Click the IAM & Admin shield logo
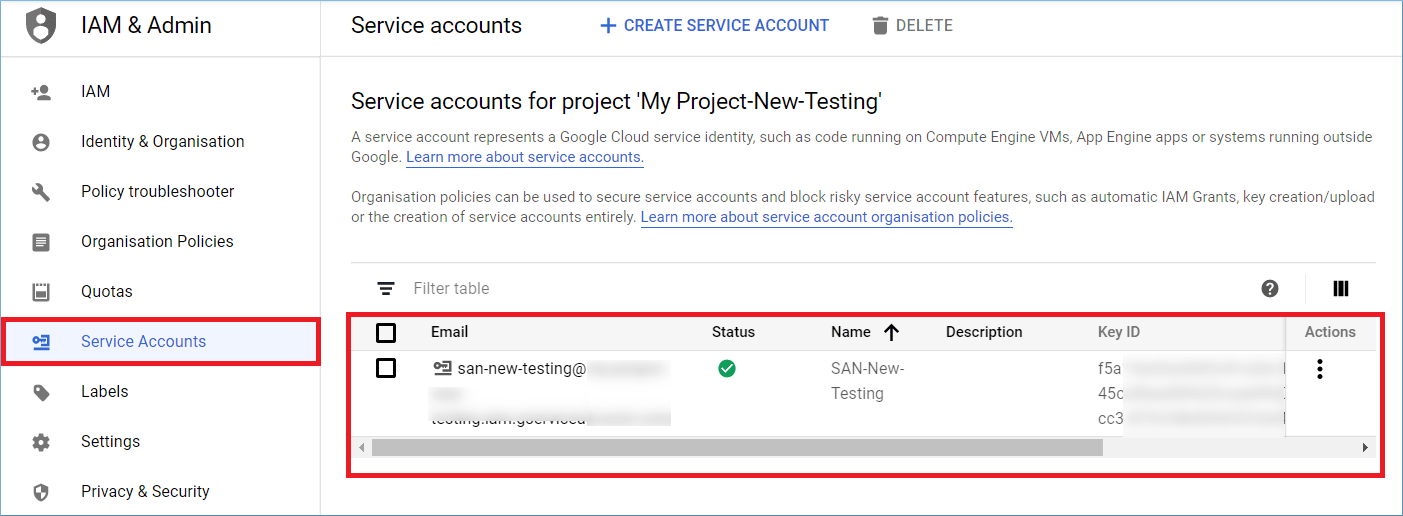The height and width of the screenshot is (516, 1403). 41,26
